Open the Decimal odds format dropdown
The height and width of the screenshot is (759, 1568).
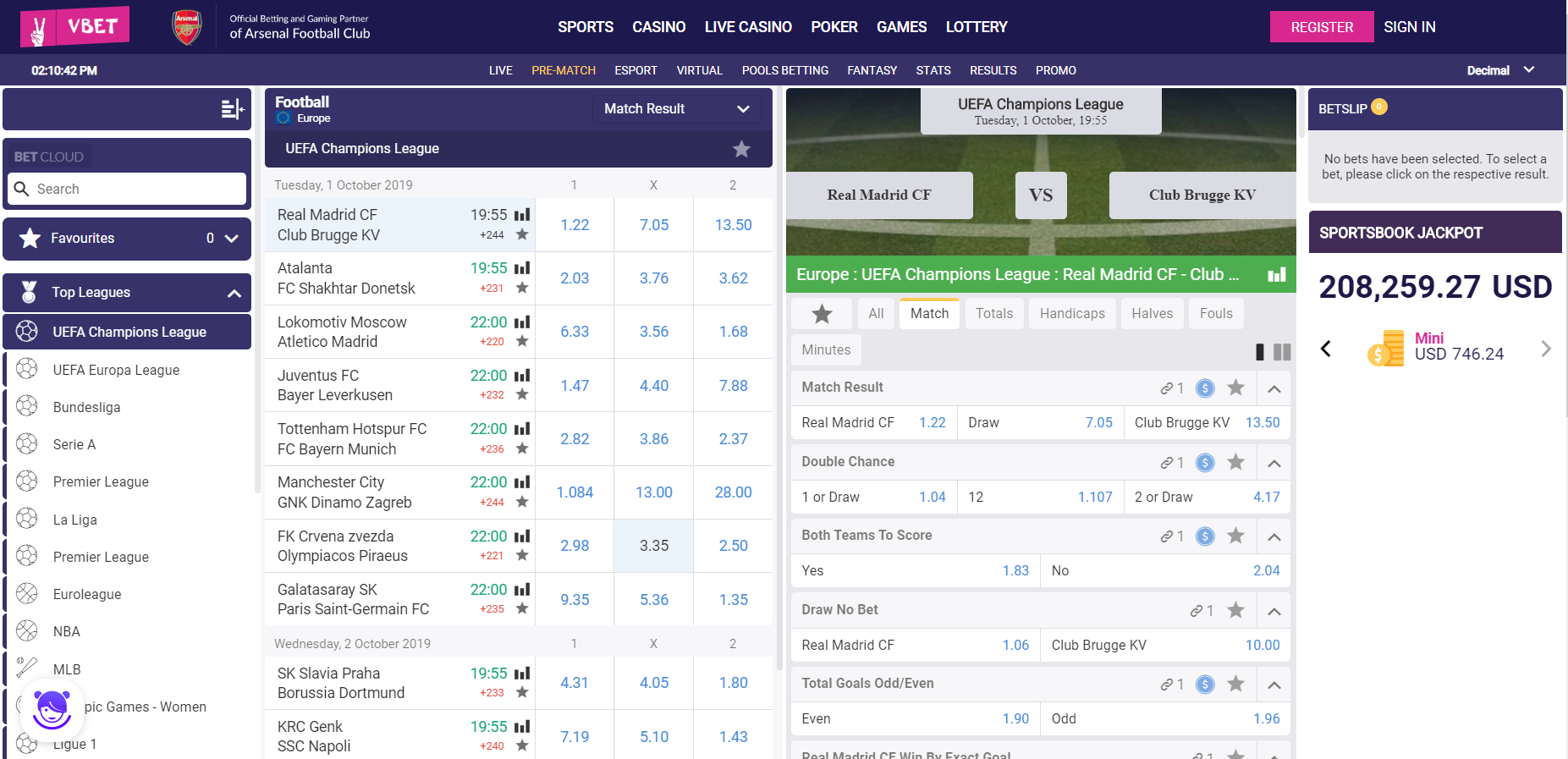[x=1500, y=70]
